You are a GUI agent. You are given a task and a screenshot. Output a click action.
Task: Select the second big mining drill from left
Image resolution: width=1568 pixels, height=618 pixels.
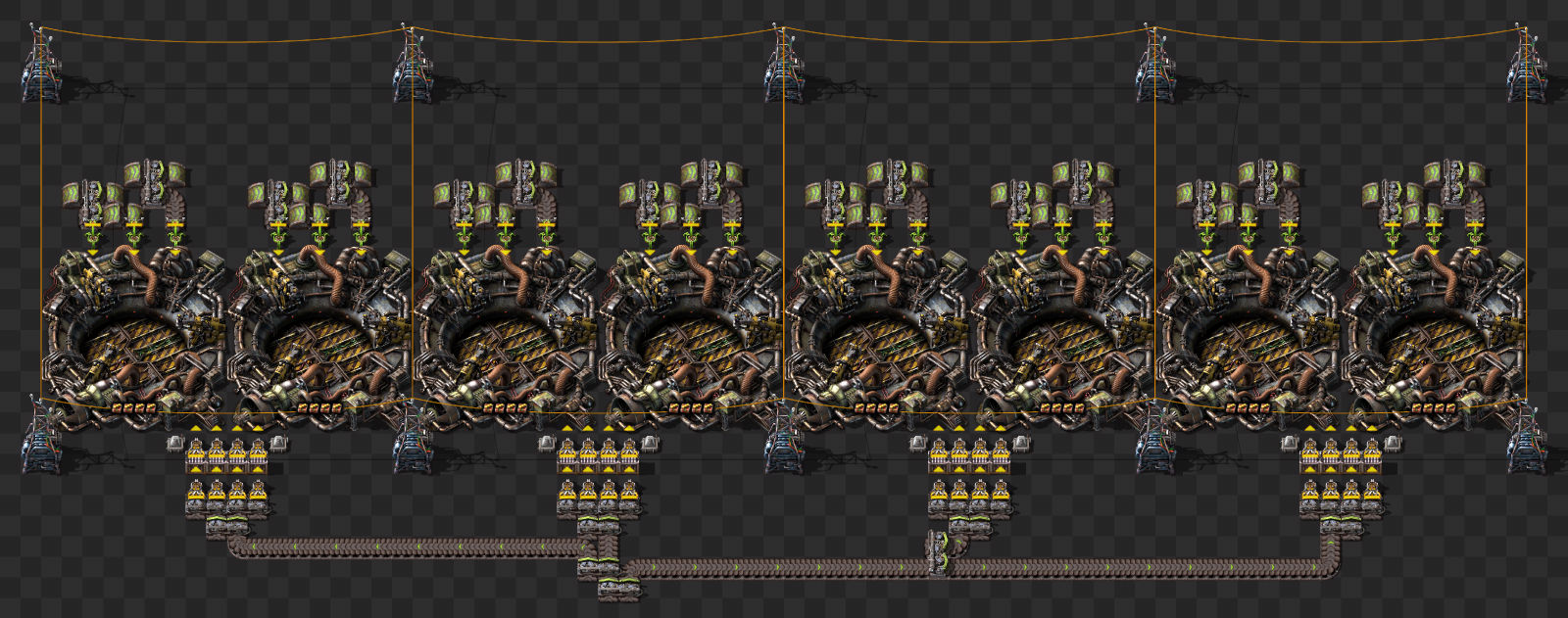(x=319, y=338)
